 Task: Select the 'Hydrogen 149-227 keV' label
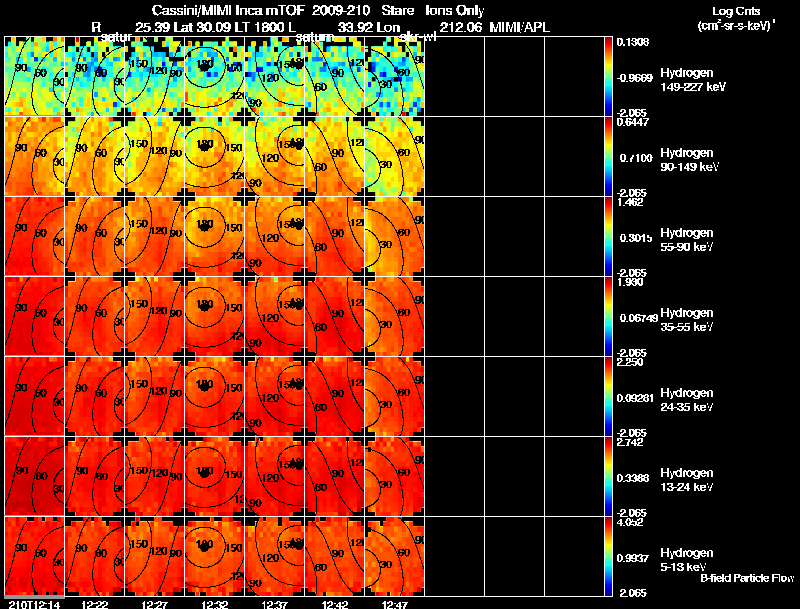click(692, 80)
